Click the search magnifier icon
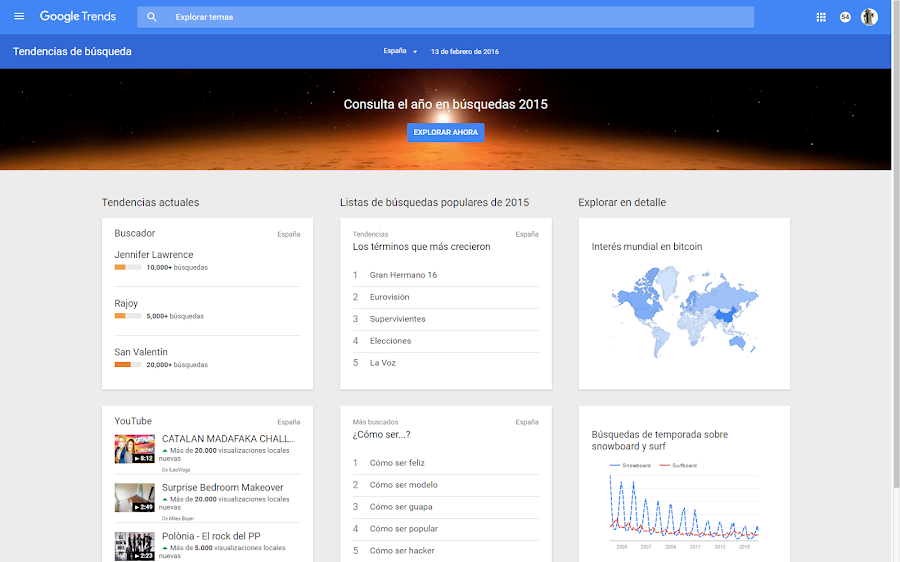Image resolution: width=900 pixels, height=562 pixels. [152, 17]
